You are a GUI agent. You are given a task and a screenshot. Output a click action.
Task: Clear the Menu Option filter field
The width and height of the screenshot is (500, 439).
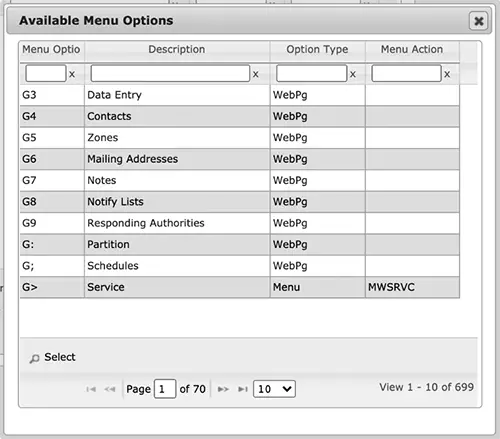click(x=72, y=74)
